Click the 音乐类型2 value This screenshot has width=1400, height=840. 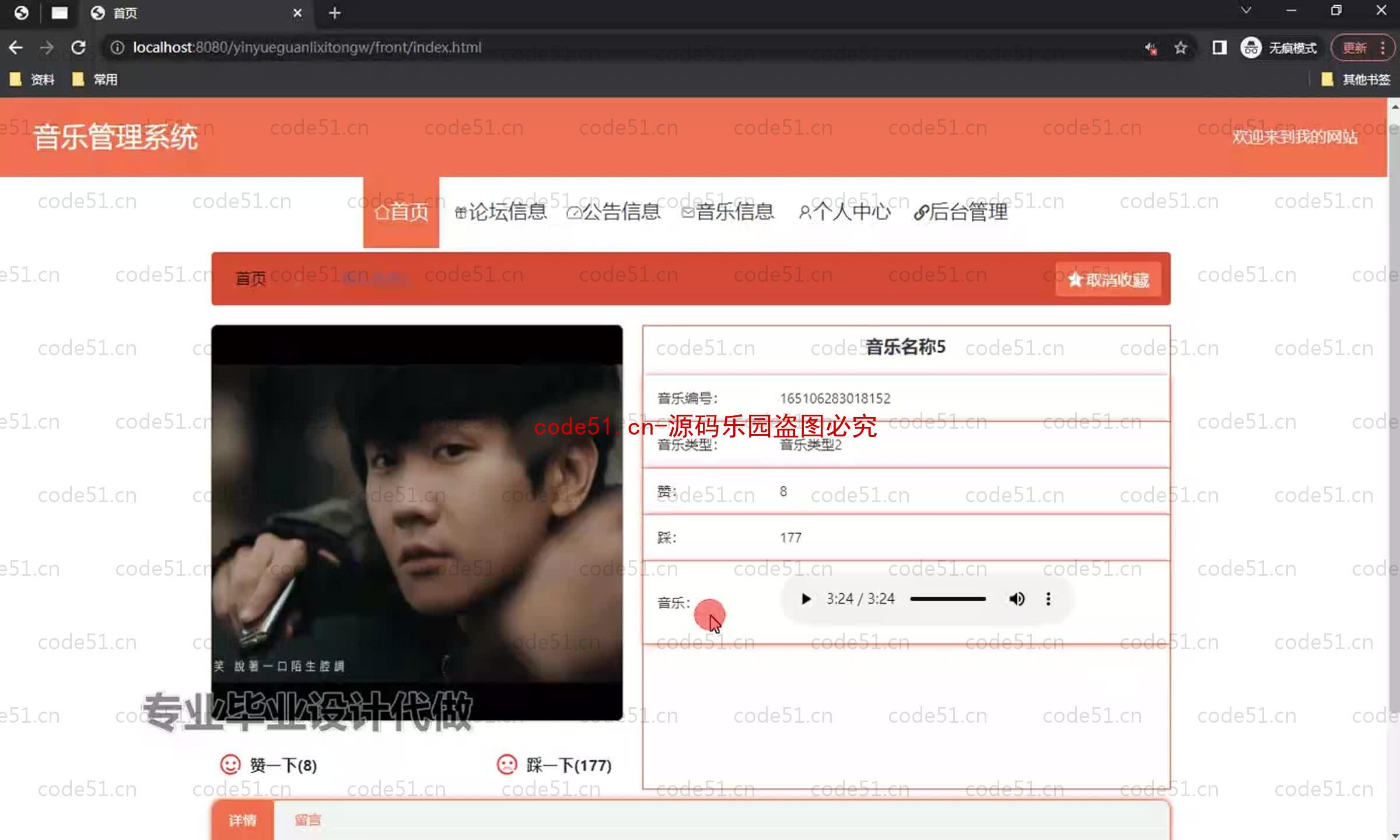point(811,445)
